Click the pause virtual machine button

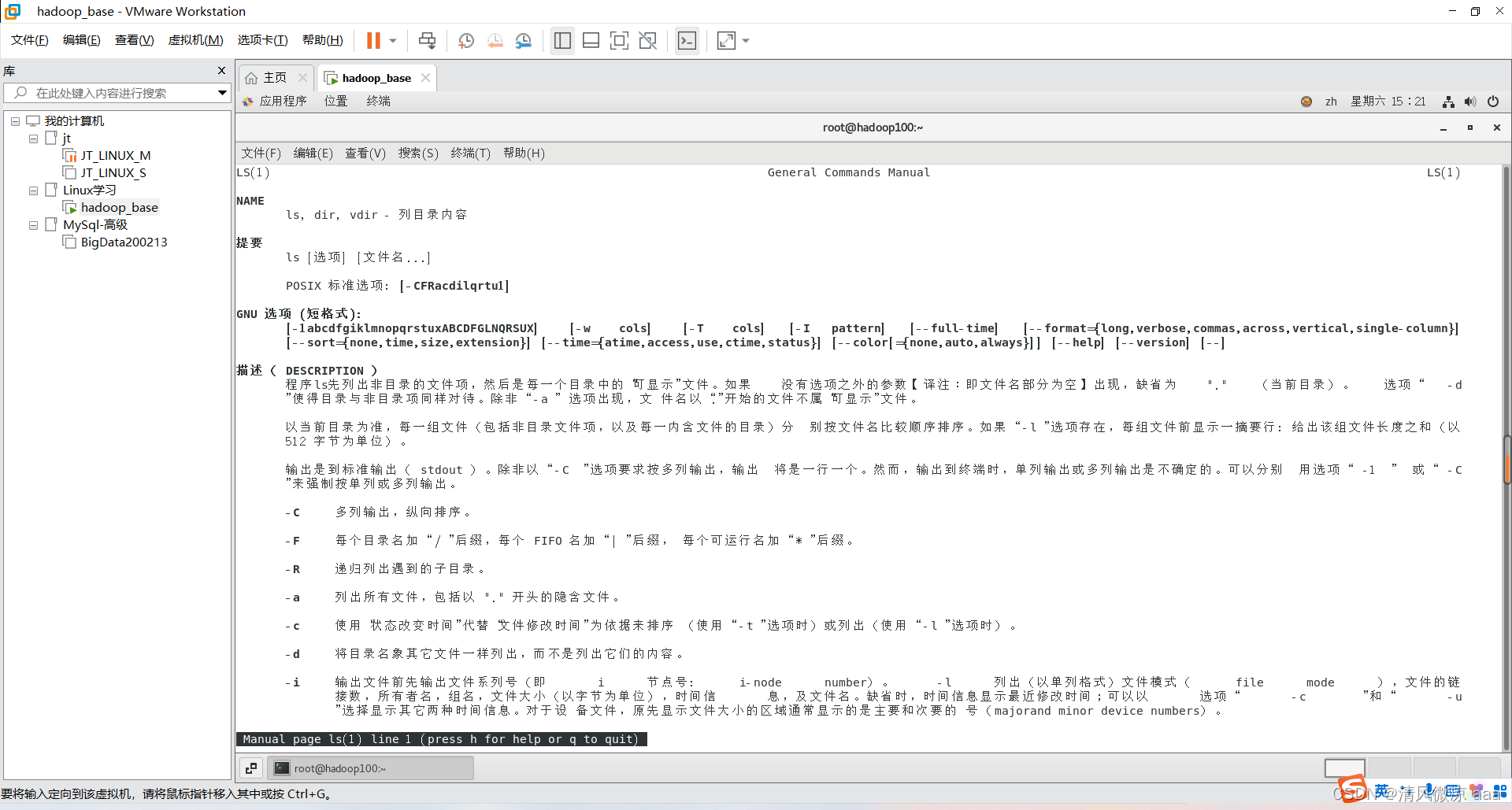point(373,40)
